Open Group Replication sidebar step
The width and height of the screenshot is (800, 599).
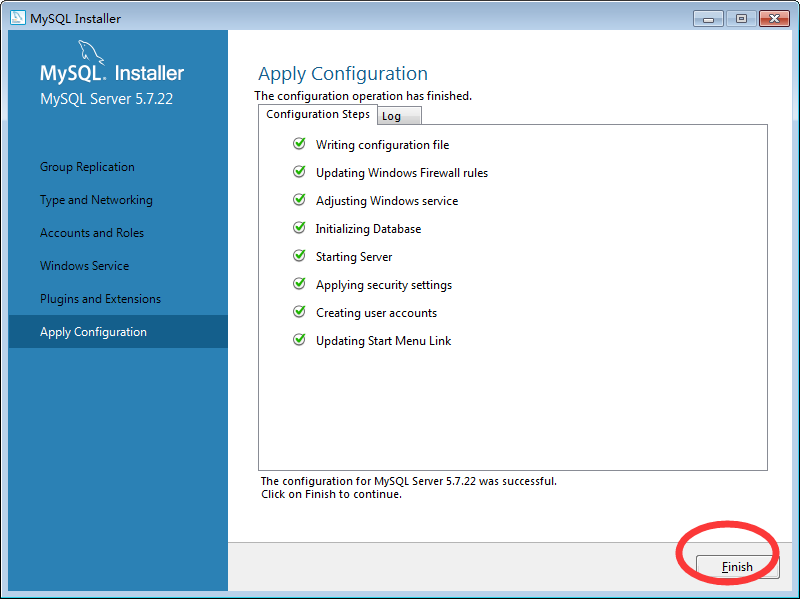click(x=87, y=167)
